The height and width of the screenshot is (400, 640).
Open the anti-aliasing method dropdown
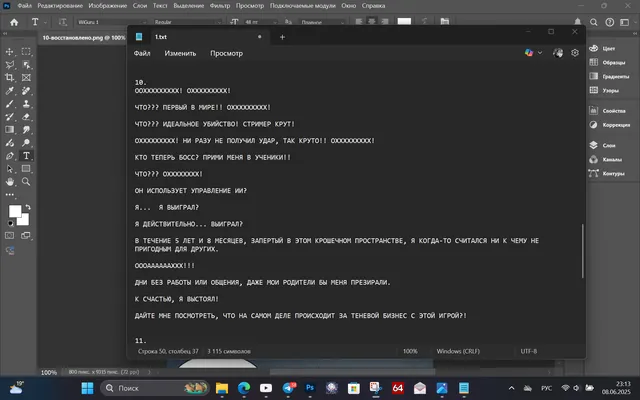click(322, 22)
